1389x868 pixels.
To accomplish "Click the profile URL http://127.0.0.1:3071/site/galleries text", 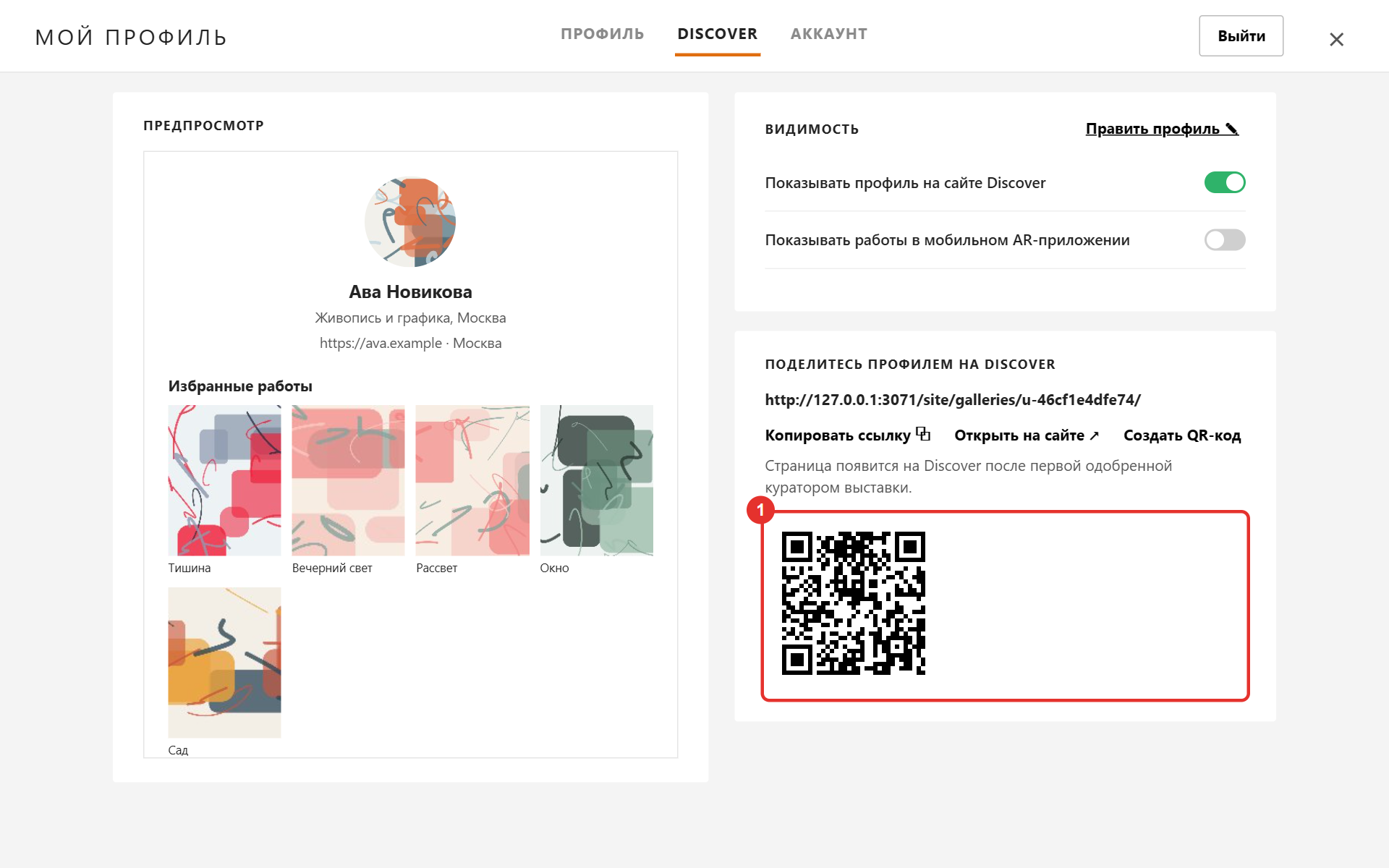I will (952, 400).
